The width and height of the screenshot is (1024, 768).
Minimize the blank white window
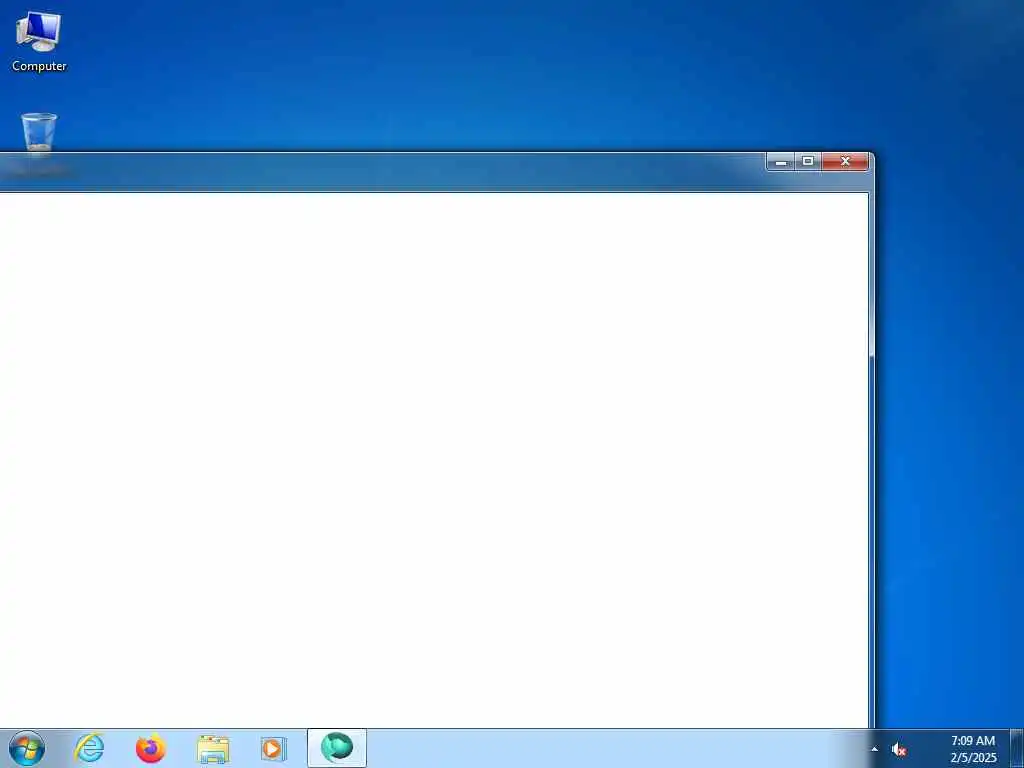click(780, 161)
